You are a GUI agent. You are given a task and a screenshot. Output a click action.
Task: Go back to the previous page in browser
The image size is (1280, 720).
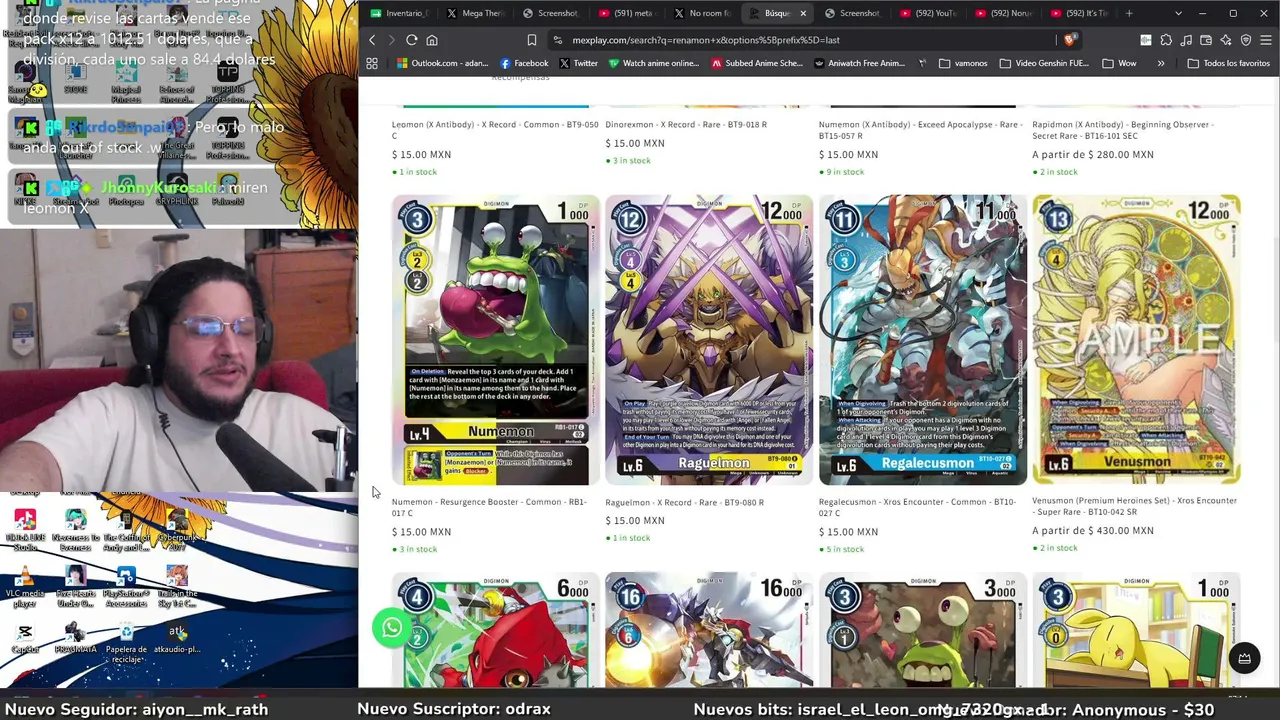(372, 40)
